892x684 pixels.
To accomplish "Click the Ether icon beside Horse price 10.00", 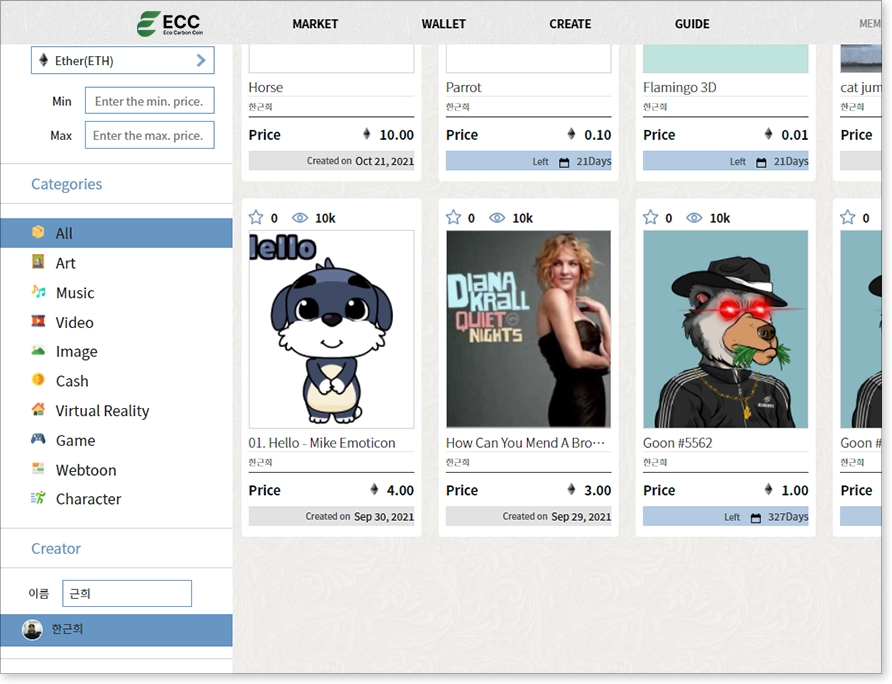I will pyautogui.click(x=367, y=134).
